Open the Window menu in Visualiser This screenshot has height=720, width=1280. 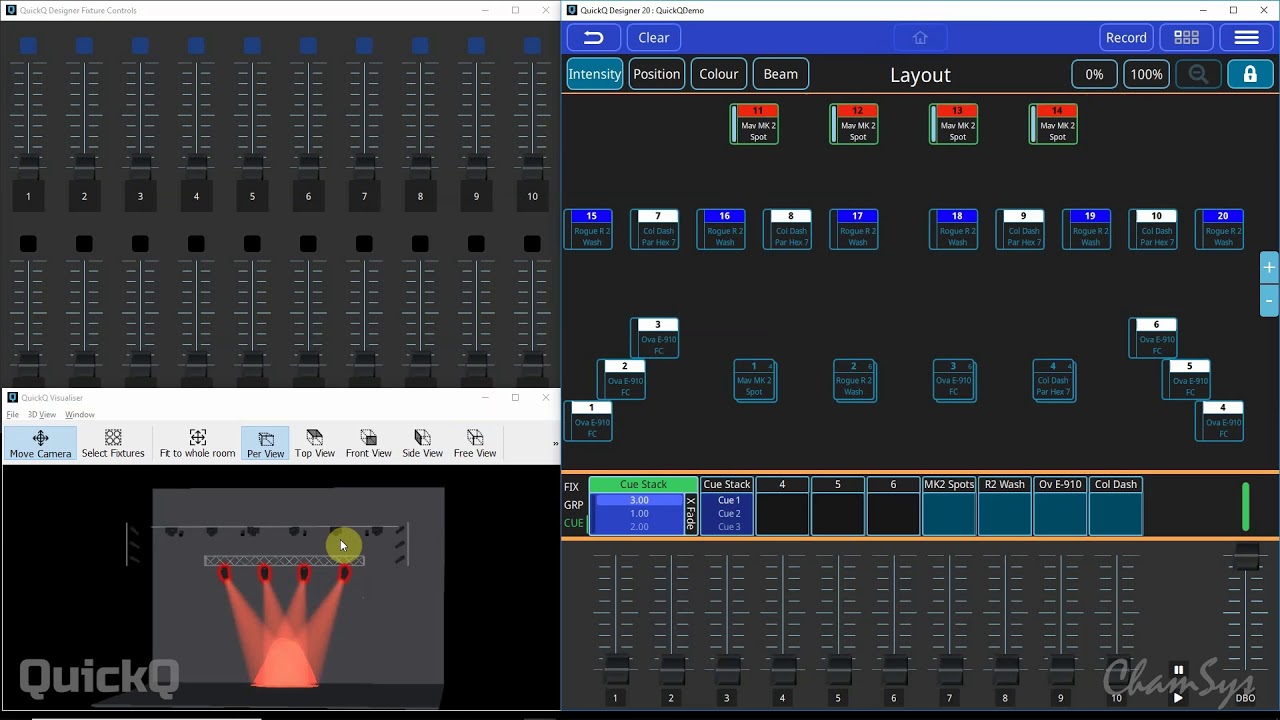click(80, 415)
